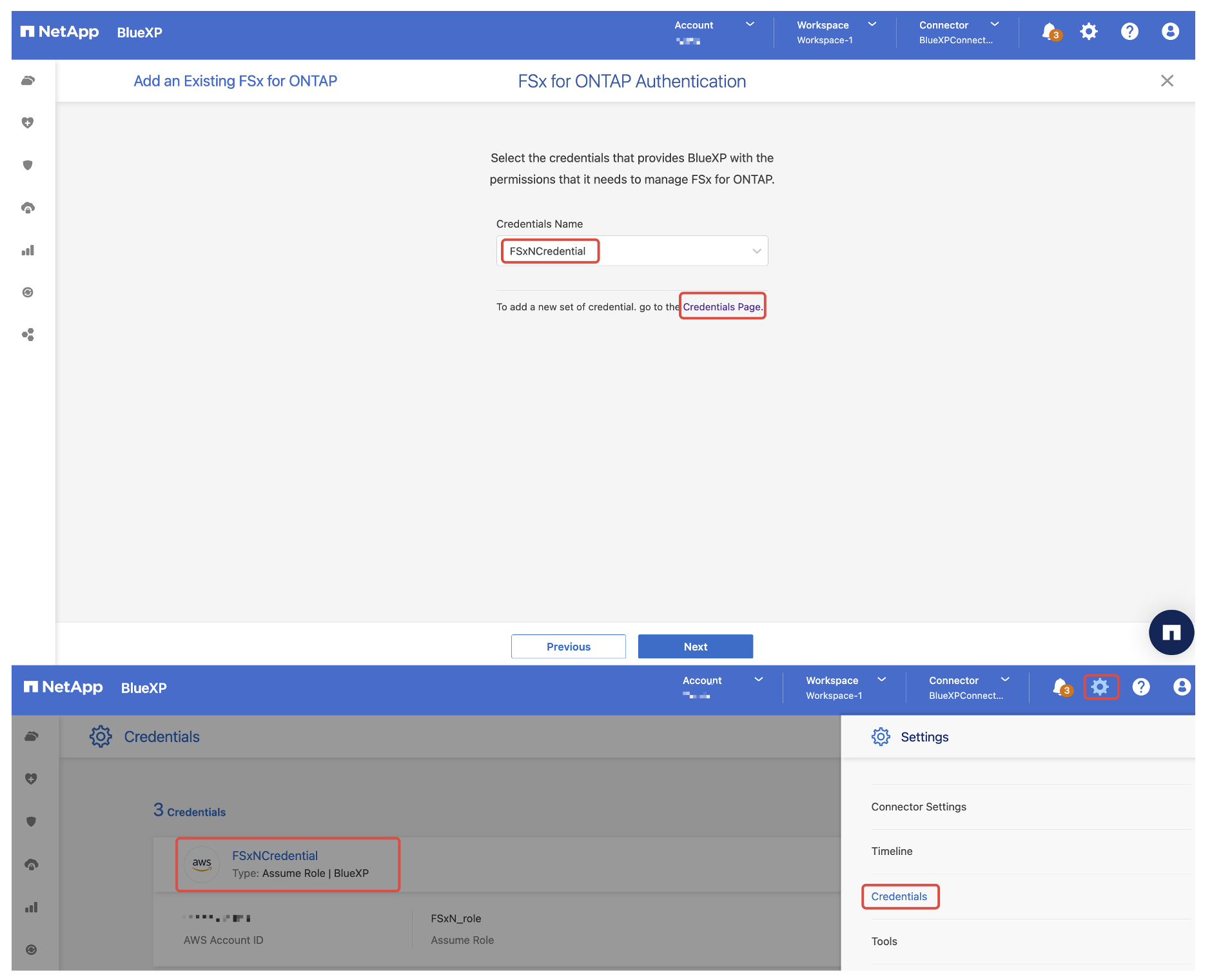The image size is (1212, 980).
Task: Click the NetApp logo on the FSx Authentication page
Action: (x=60, y=32)
